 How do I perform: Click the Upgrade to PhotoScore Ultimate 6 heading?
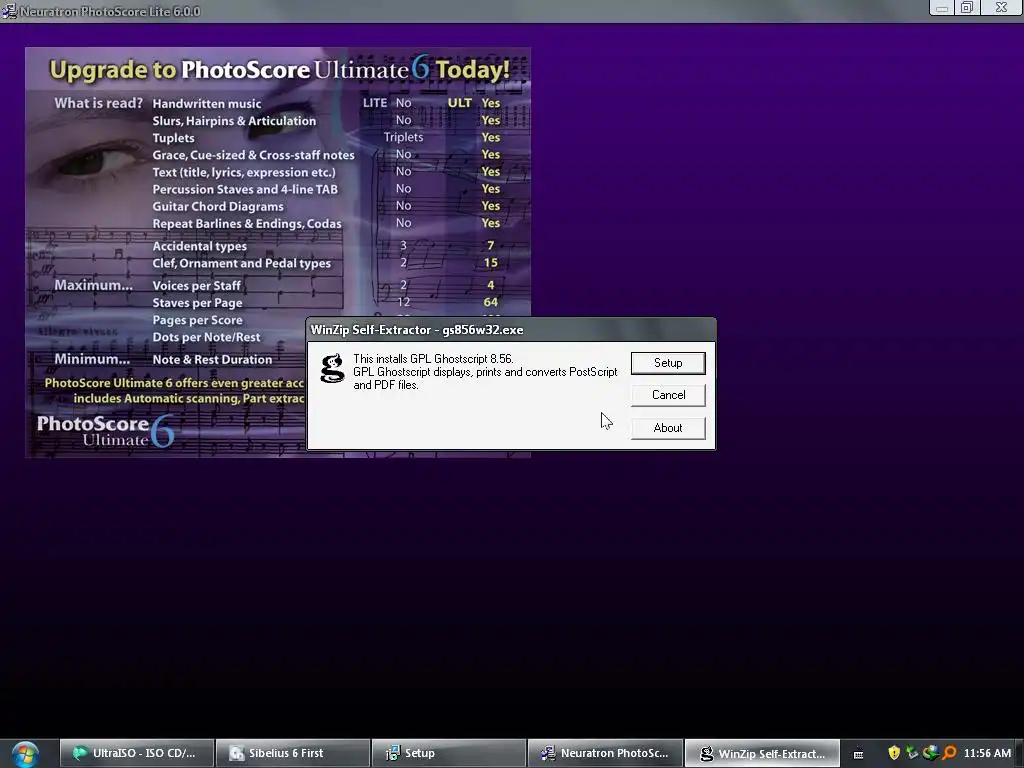tap(280, 69)
